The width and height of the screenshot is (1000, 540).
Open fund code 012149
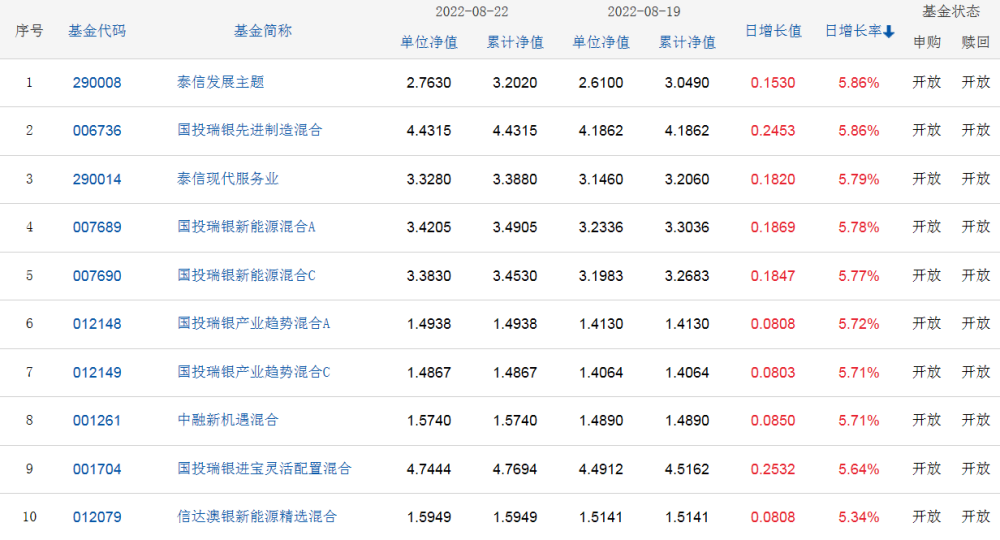[97, 372]
